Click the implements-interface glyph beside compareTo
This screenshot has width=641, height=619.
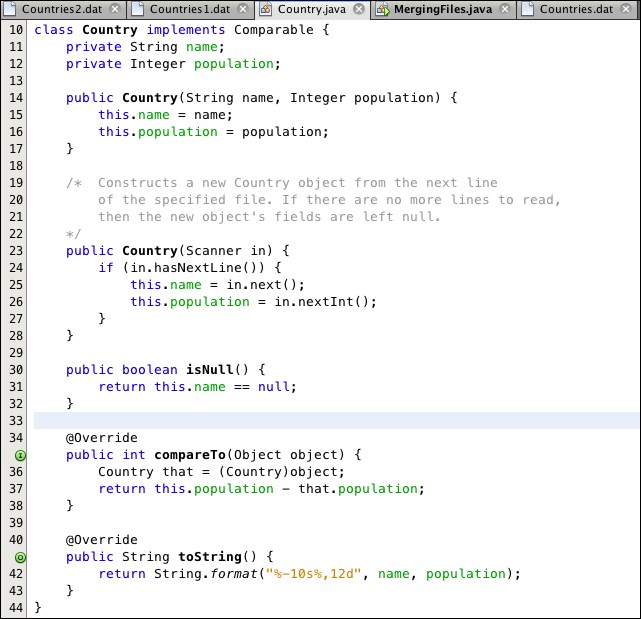coord(21,455)
